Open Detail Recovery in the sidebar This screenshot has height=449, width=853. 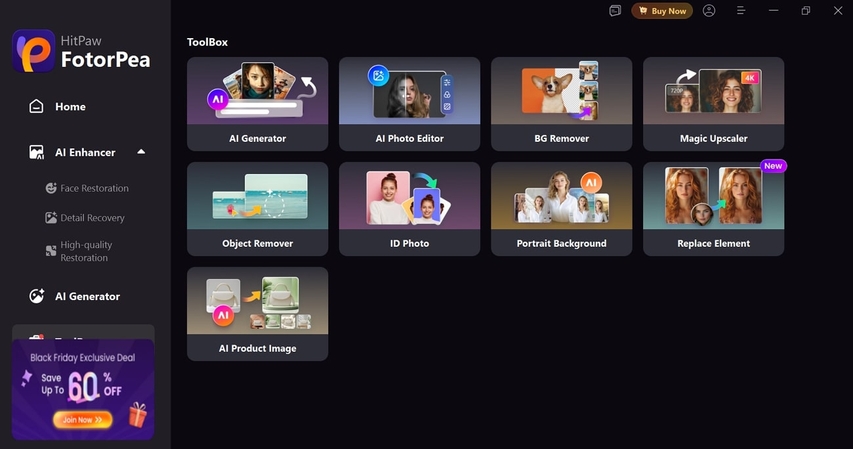pyautogui.click(x=92, y=218)
